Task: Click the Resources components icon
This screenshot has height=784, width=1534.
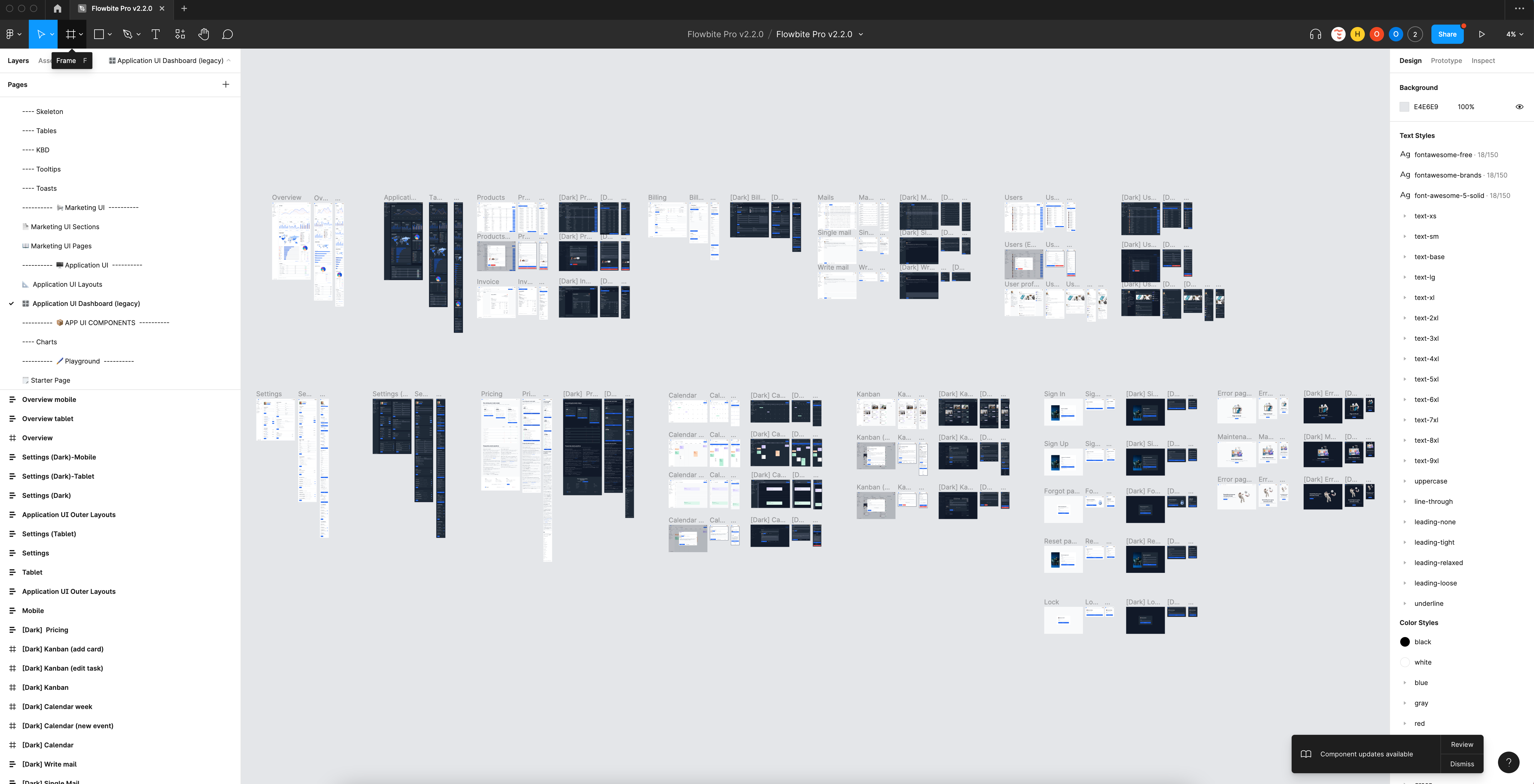Action: coord(180,34)
